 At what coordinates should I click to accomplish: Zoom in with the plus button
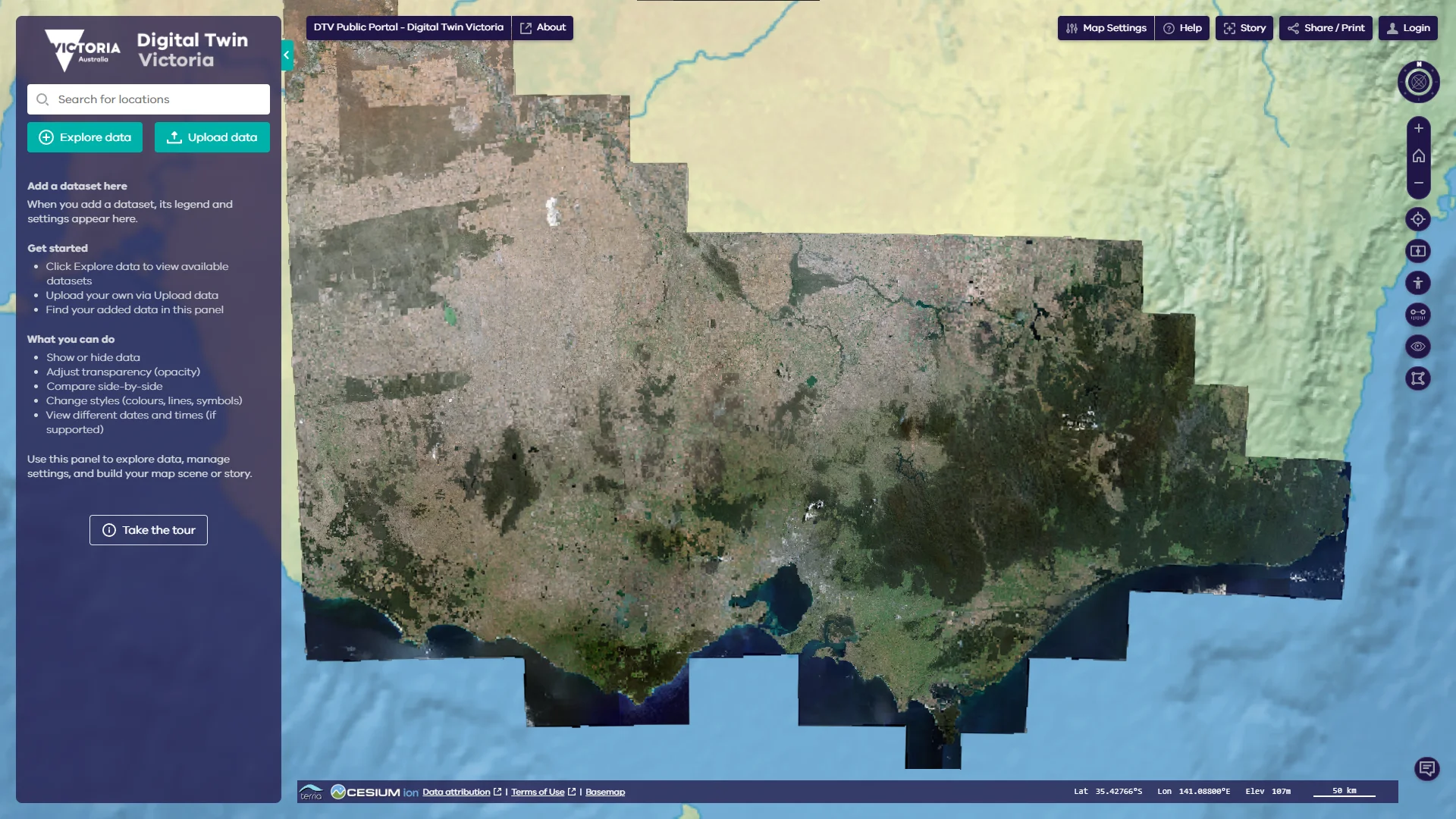tap(1418, 128)
